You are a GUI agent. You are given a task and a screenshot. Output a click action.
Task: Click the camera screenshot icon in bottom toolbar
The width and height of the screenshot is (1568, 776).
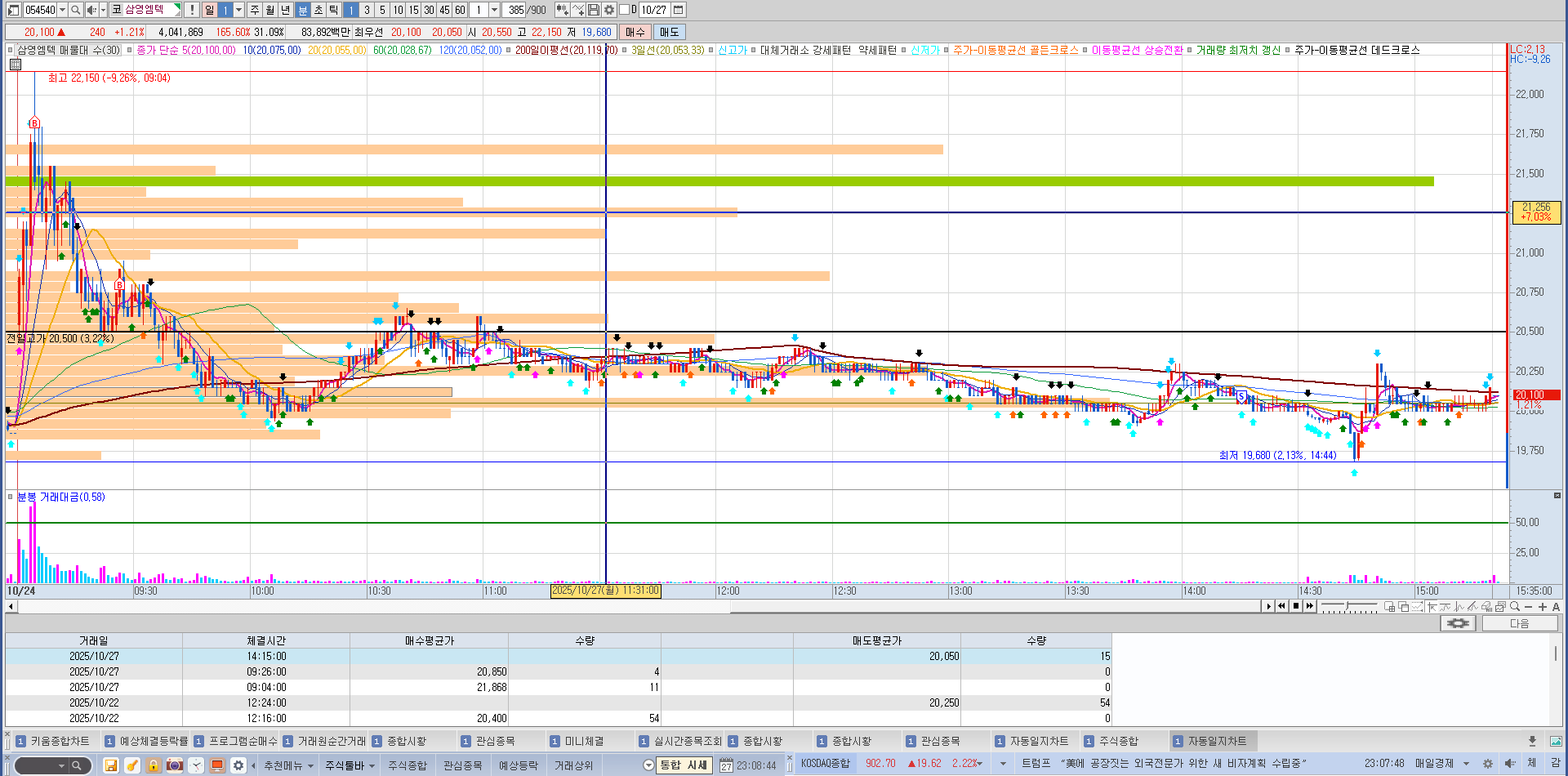click(x=174, y=765)
